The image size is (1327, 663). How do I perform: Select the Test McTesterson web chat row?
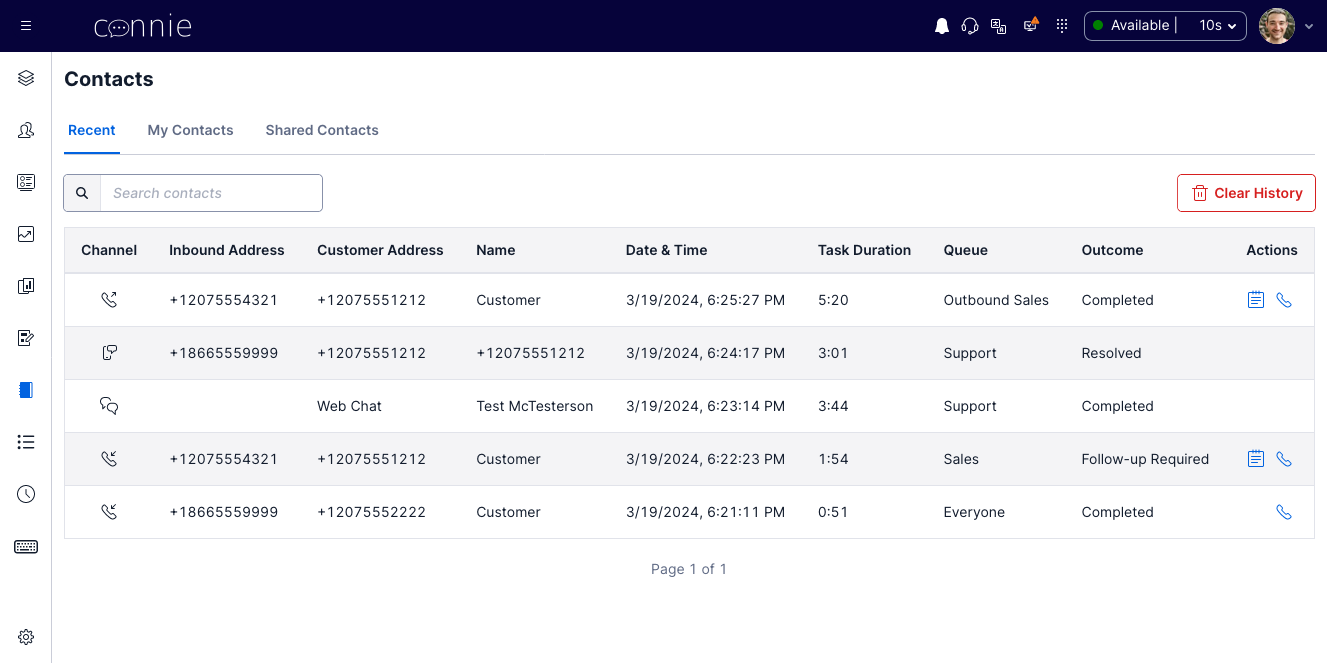click(689, 406)
